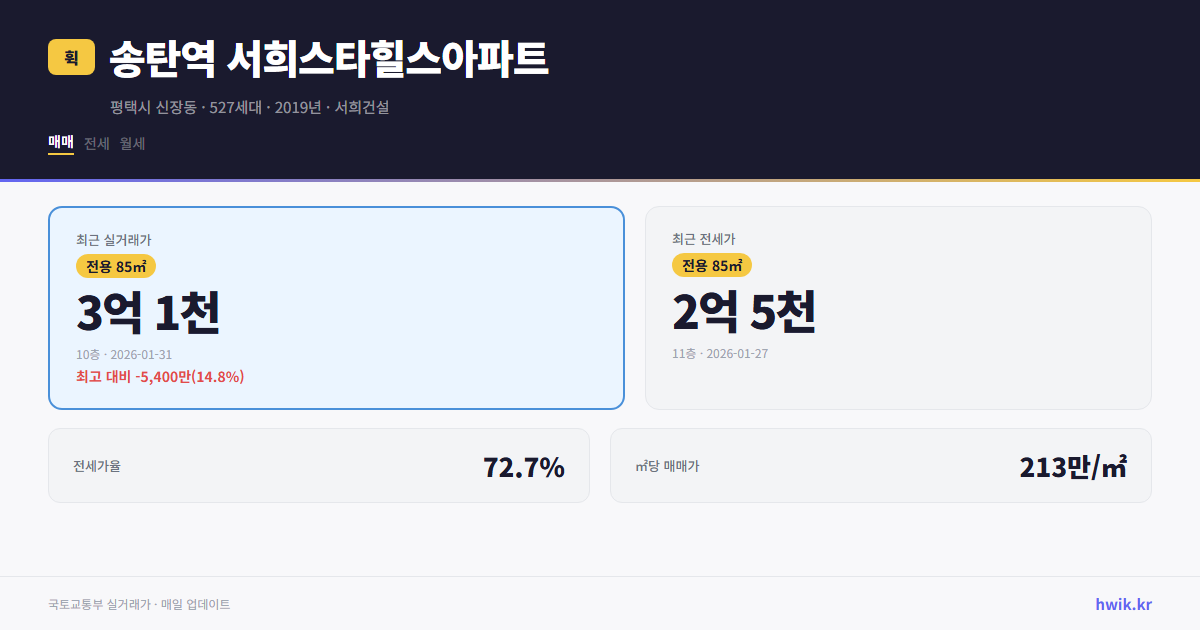This screenshot has height=630, width=1200.
Task: Open the hwik.kr site link
Action: (1123, 603)
